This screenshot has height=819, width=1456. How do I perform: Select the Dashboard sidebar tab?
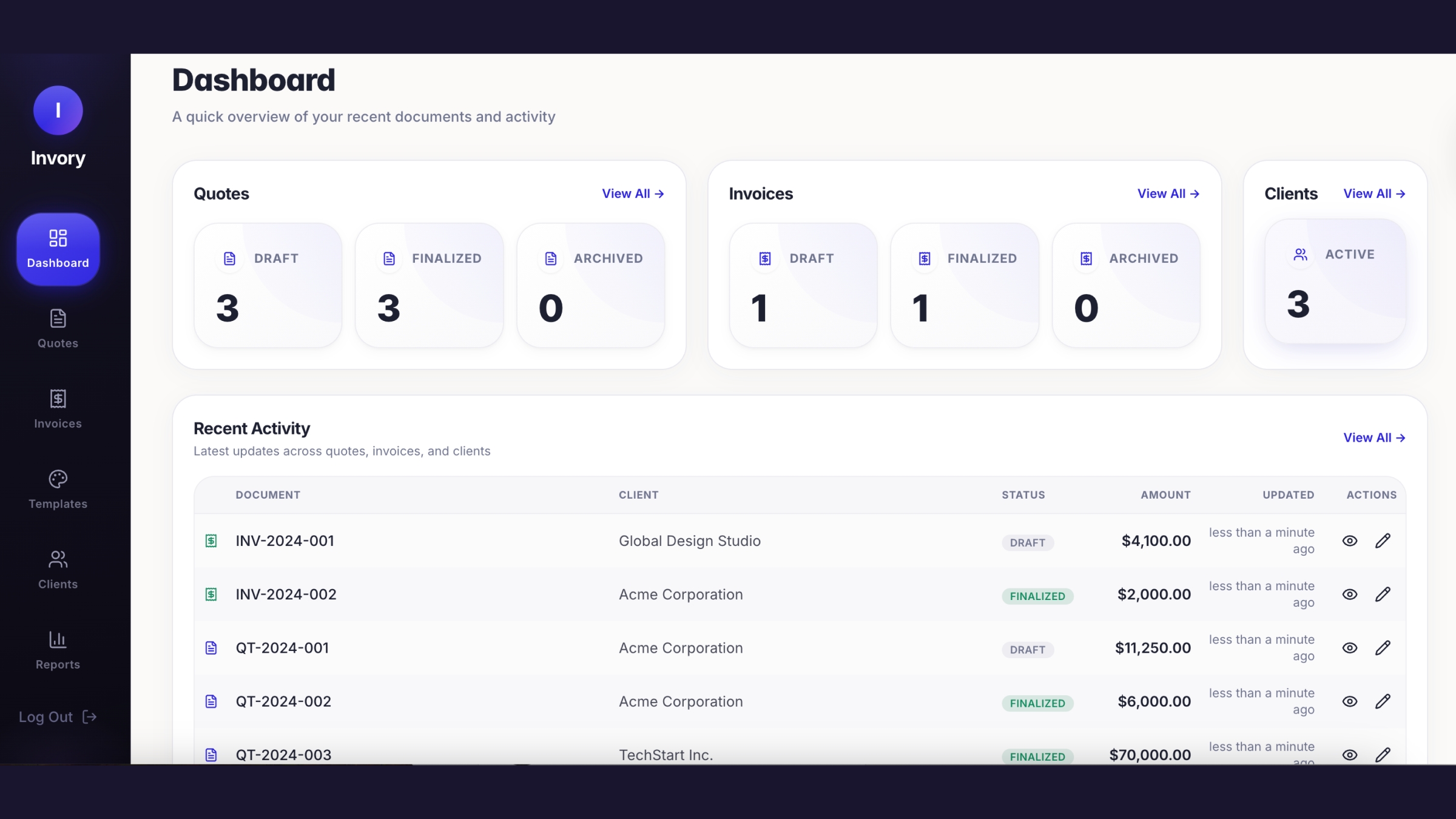click(58, 249)
